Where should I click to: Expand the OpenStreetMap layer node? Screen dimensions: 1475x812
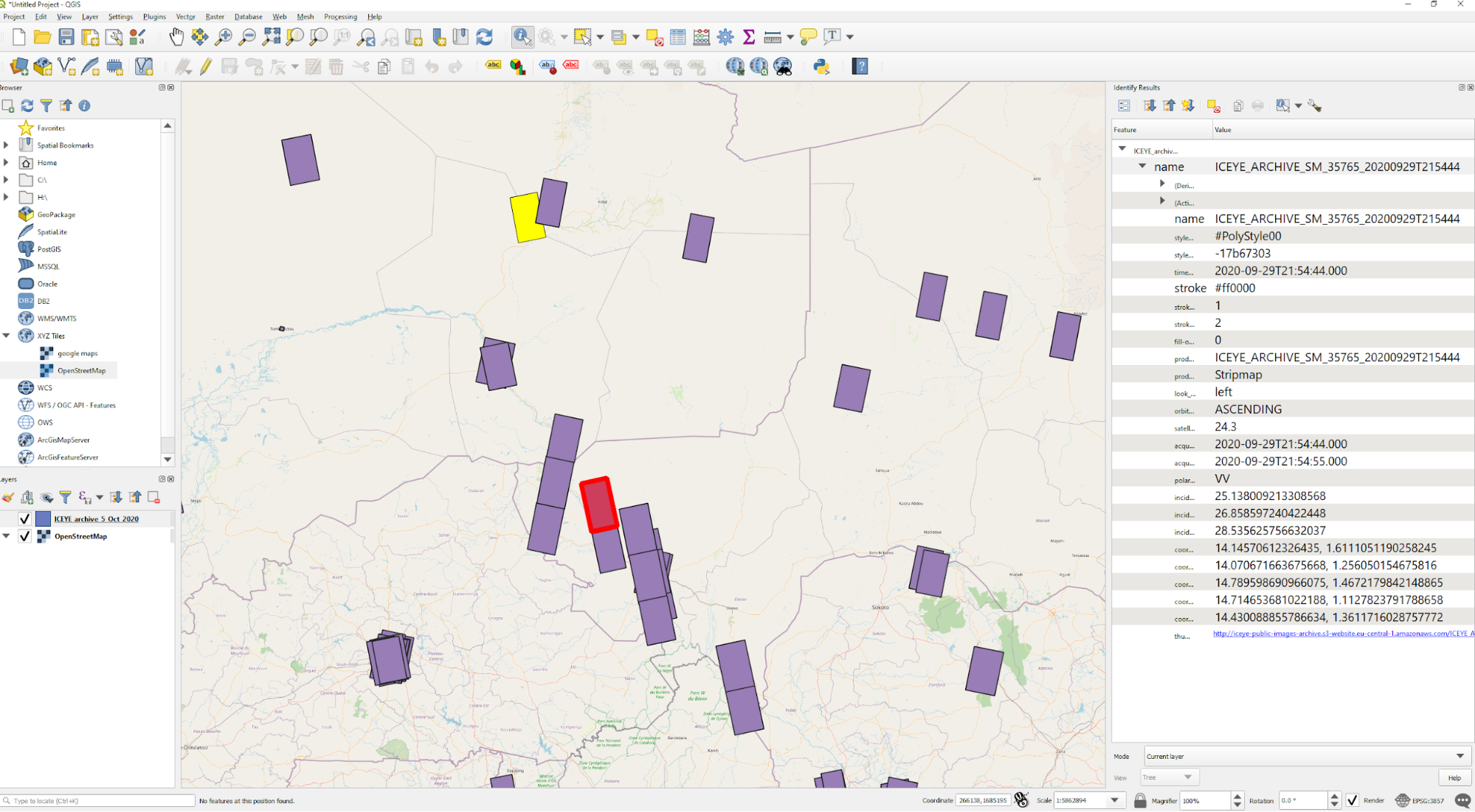(x=6, y=536)
